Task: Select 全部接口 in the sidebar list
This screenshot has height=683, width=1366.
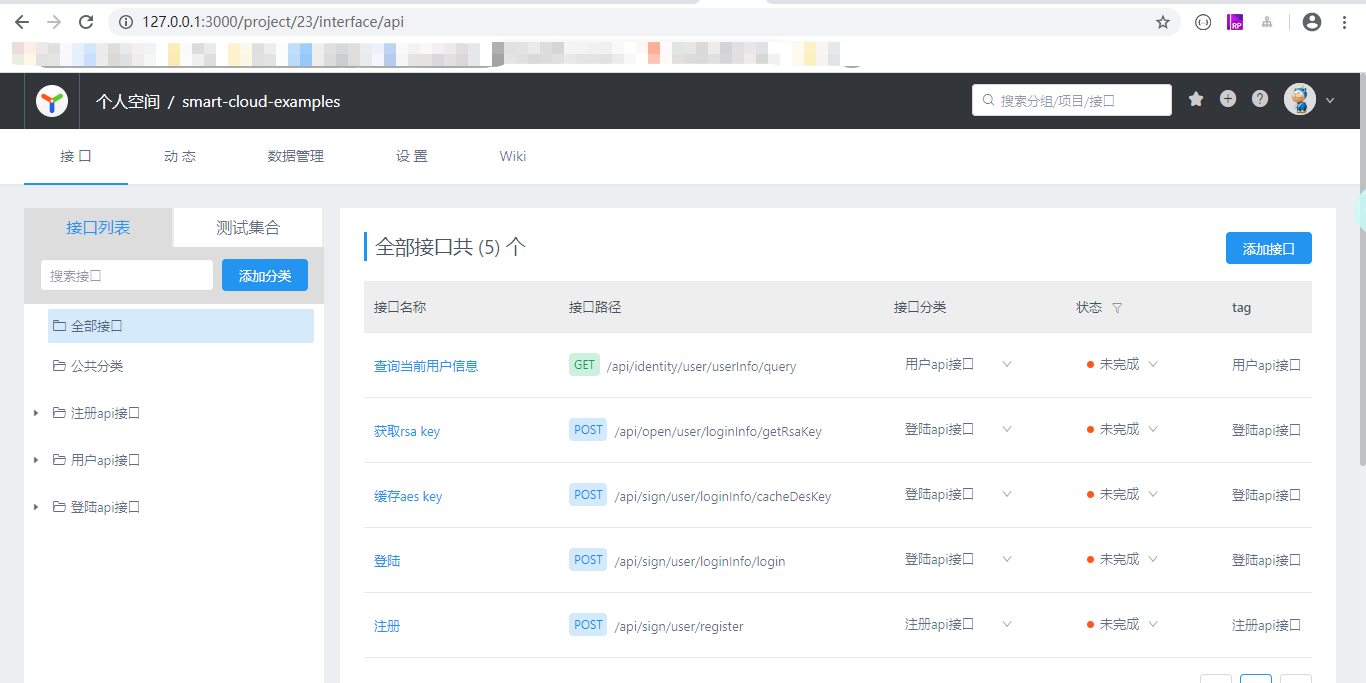Action: [181, 326]
